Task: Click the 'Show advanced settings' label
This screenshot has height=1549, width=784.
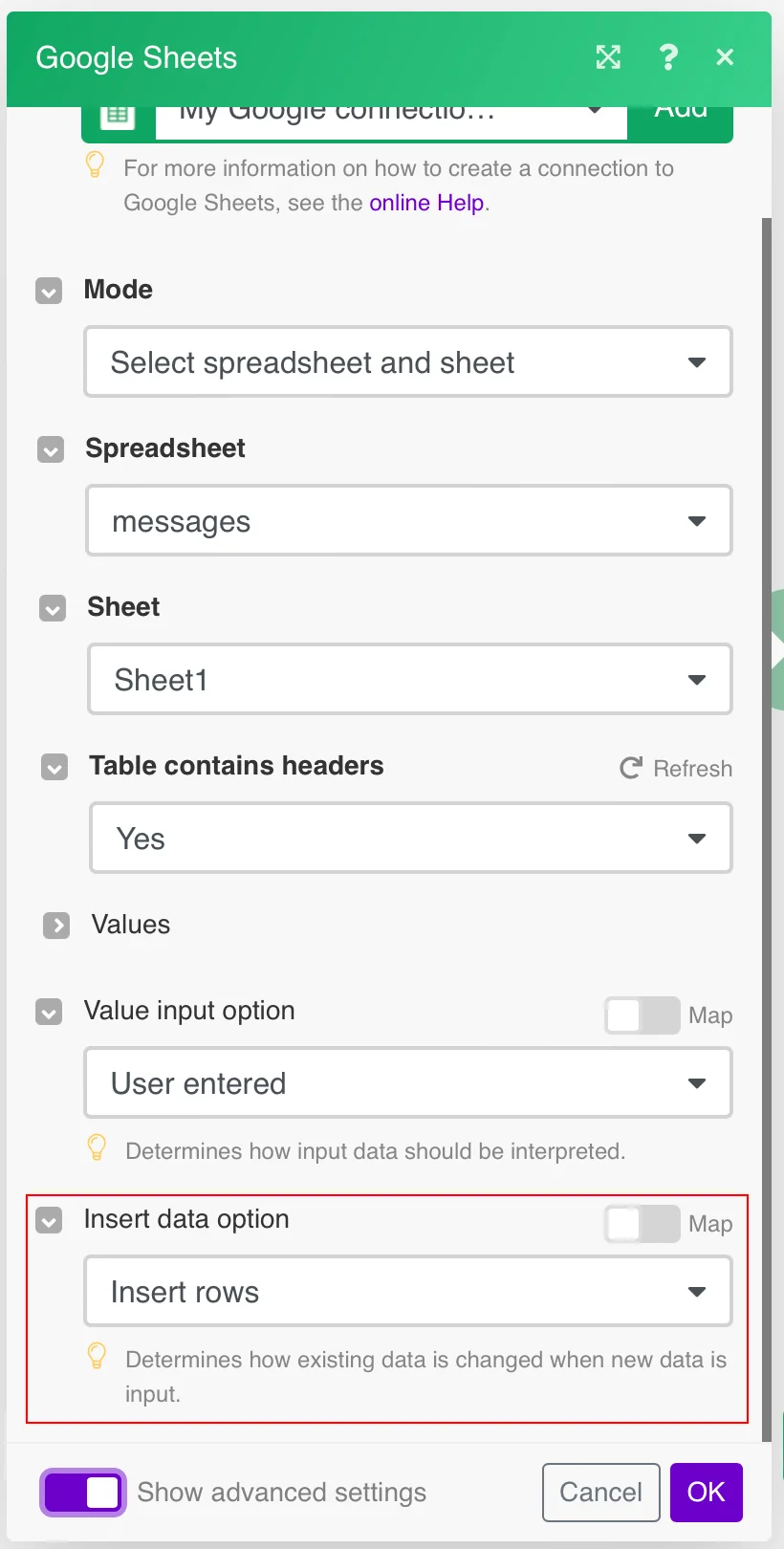Action: pyautogui.click(x=282, y=1493)
